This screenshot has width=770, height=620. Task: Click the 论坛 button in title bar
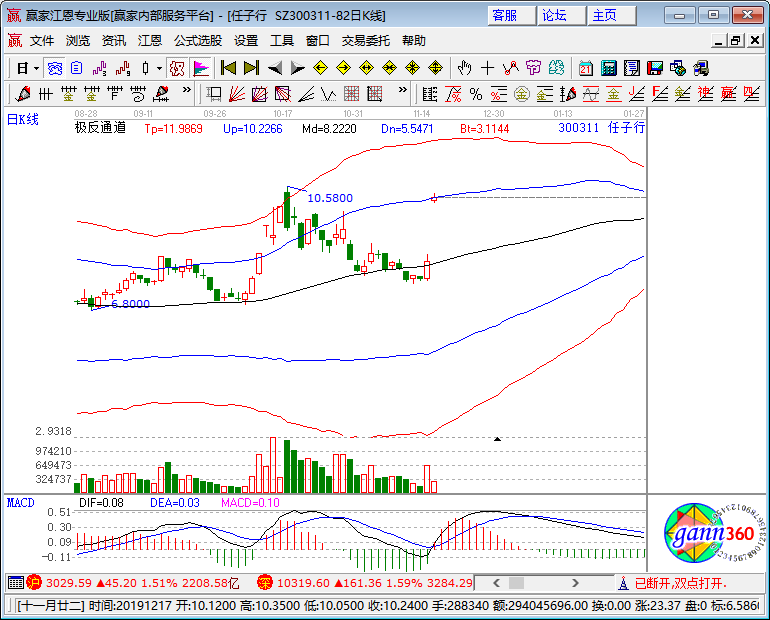pyautogui.click(x=561, y=15)
